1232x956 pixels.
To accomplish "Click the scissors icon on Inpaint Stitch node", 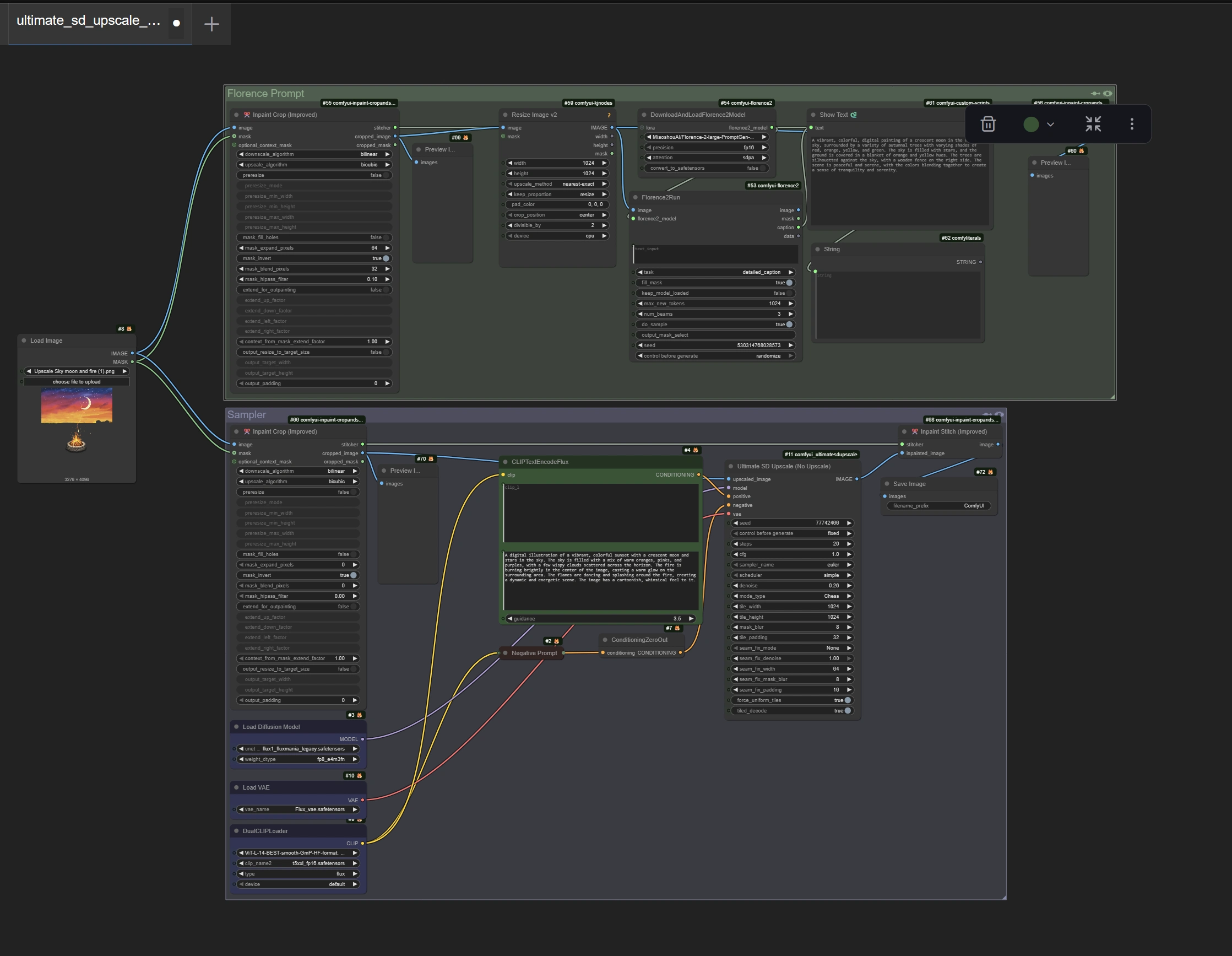I will [914, 432].
